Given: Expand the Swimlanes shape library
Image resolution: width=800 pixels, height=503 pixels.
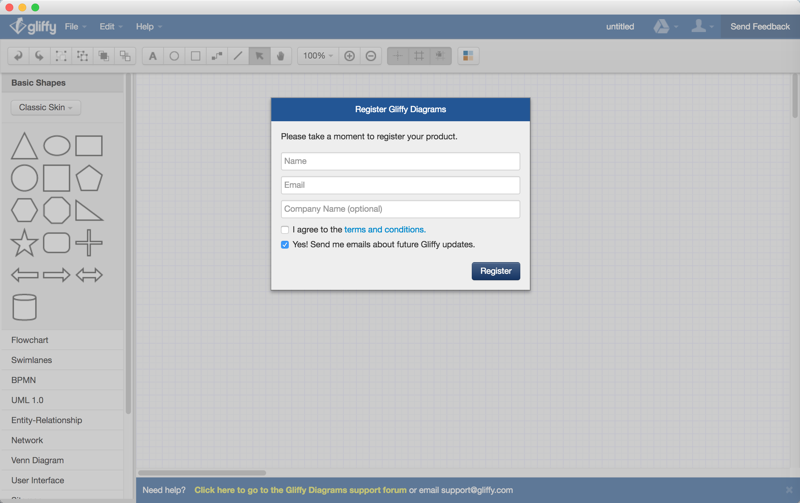Looking at the screenshot, I should tap(62, 360).
